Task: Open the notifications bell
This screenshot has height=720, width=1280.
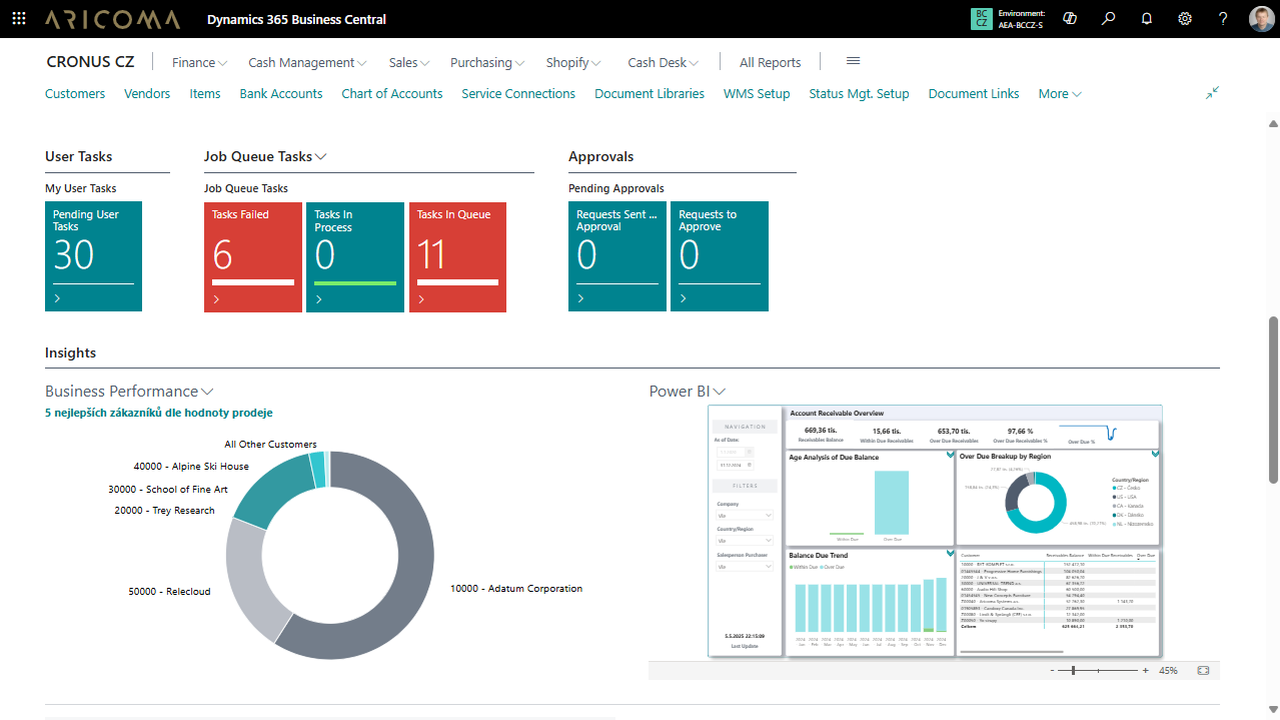Action: click(1146, 18)
